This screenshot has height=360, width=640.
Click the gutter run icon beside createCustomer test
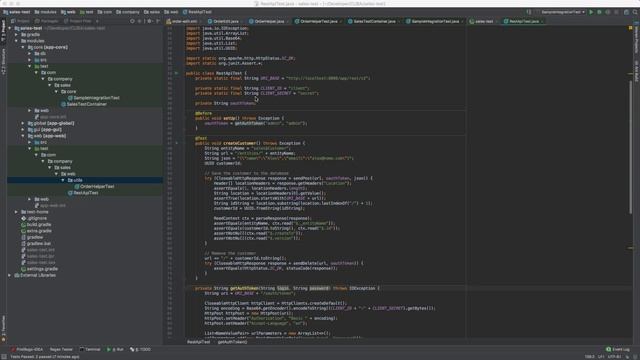(x=176, y=143)
